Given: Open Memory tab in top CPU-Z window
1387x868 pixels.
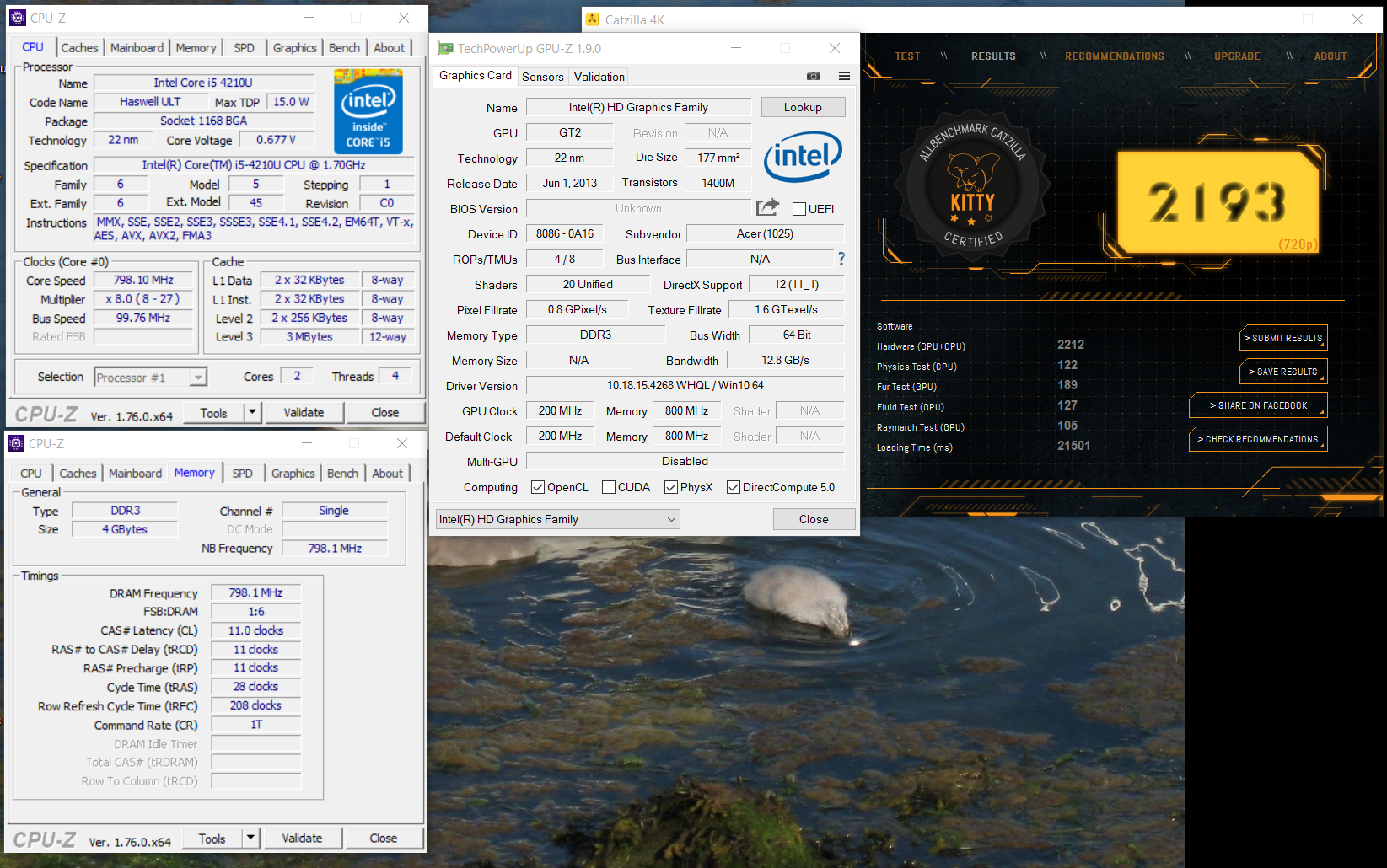Looking at the screenshot, I should (x=196, y=48).
